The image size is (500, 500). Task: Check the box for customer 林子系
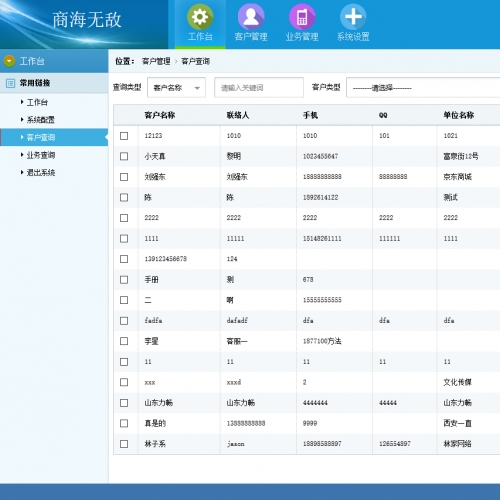(124, 444)
